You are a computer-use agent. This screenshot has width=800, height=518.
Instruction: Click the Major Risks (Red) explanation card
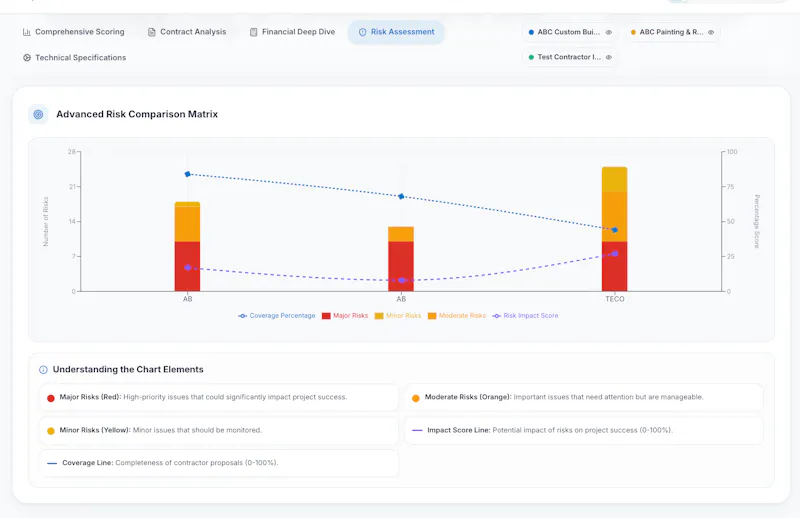[x=219, y=397]
